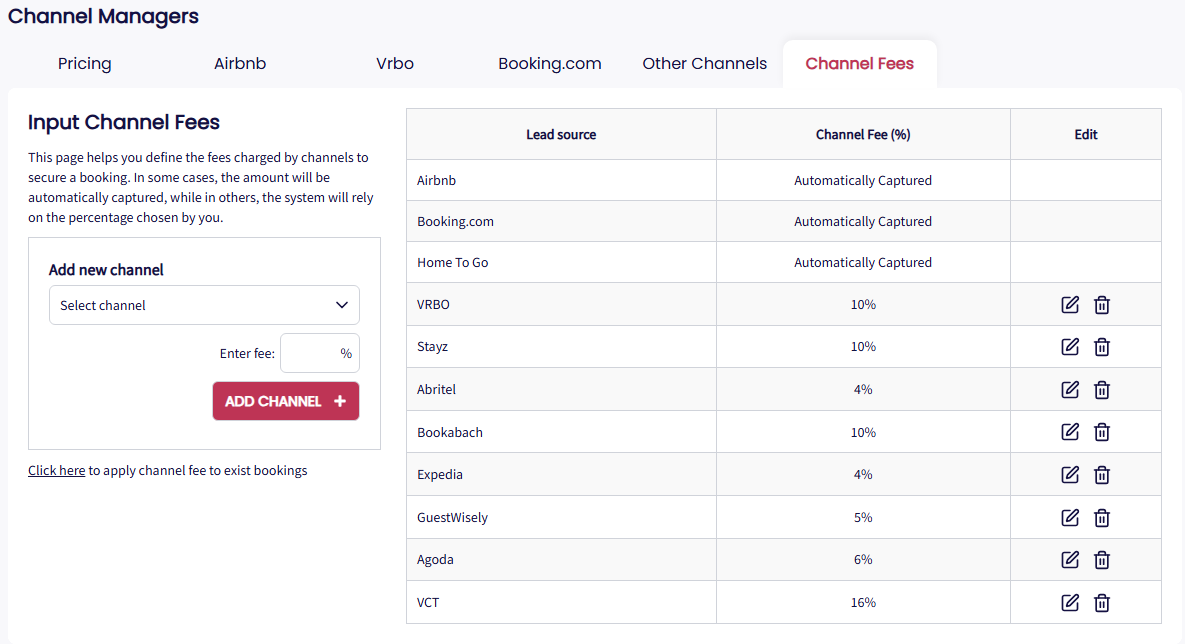The height and width of the screenshot is (644, 1185).
Task: Delete the Expedia channel row
Action: pos(1101,475)
